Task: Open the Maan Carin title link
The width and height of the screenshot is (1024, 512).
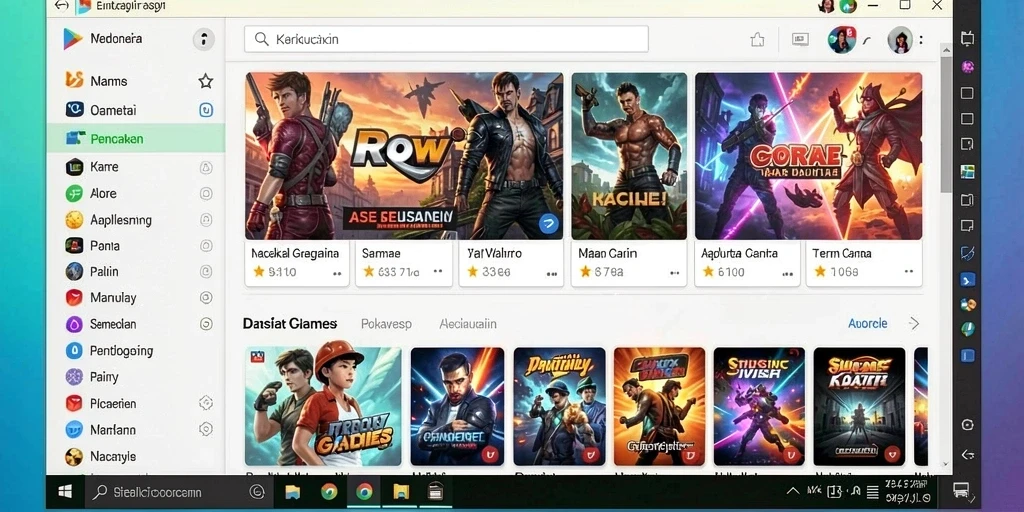Action: click(x=607, y=253)
